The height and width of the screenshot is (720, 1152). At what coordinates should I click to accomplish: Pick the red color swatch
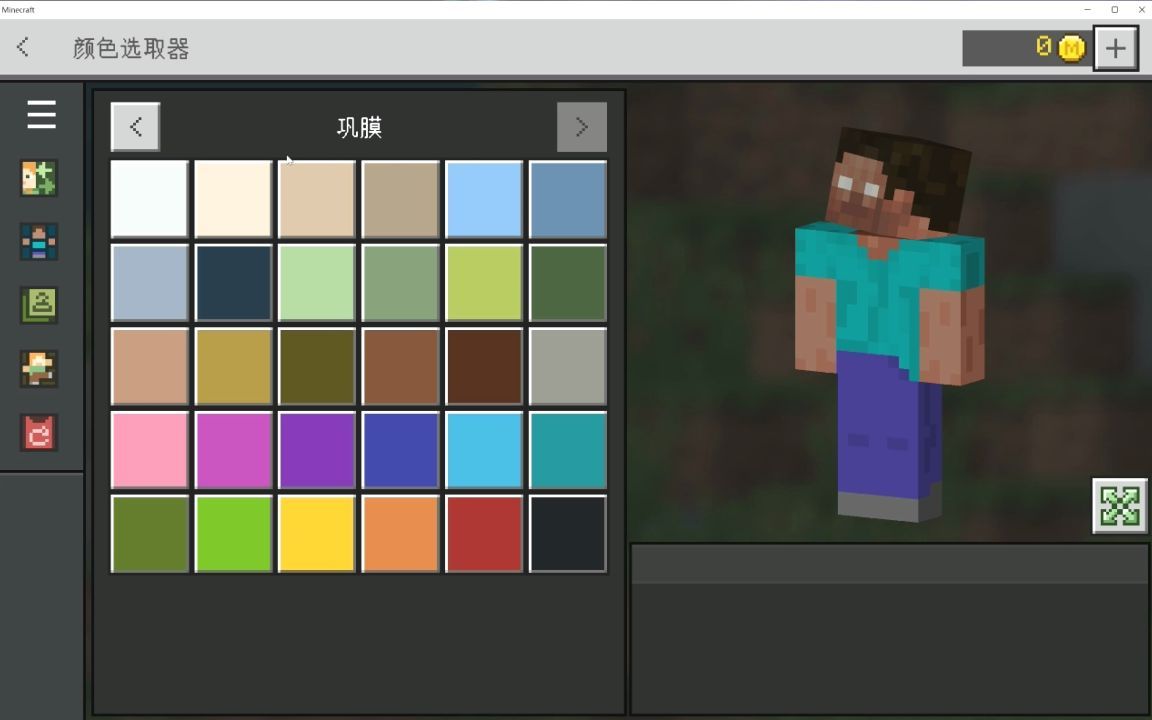click(484, 534)
